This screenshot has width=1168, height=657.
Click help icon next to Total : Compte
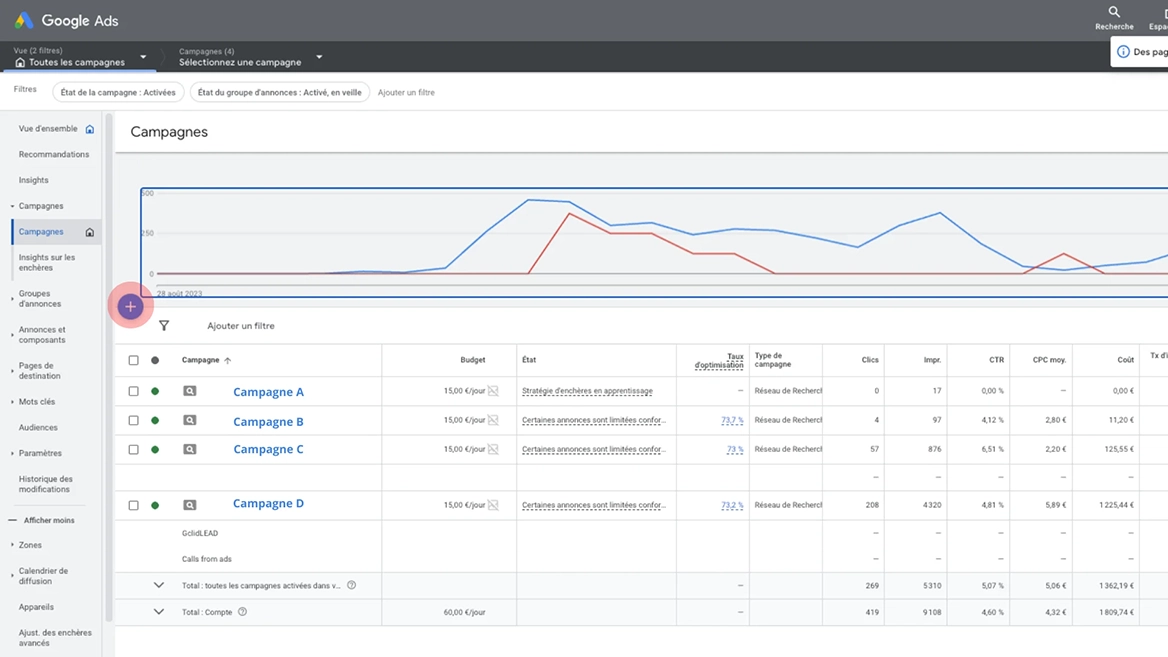[242, 612]
